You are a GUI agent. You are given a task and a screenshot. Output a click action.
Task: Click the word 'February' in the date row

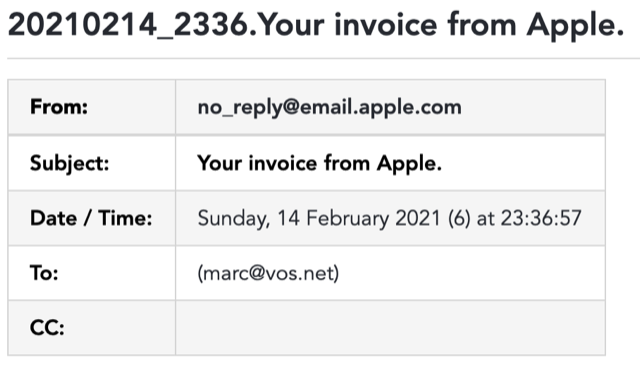click(347, 219)
